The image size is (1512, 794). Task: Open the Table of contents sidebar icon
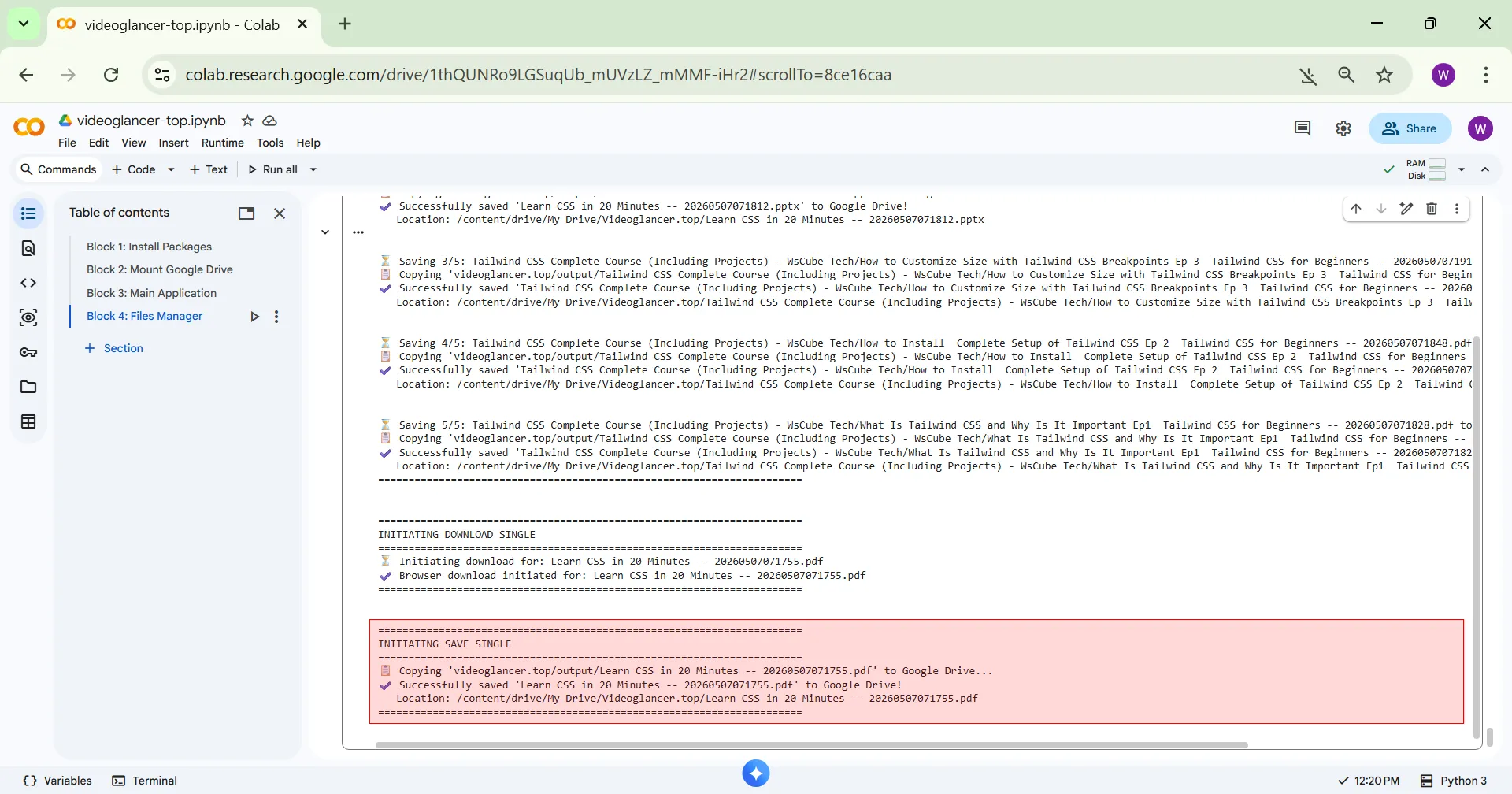point(28,213)
